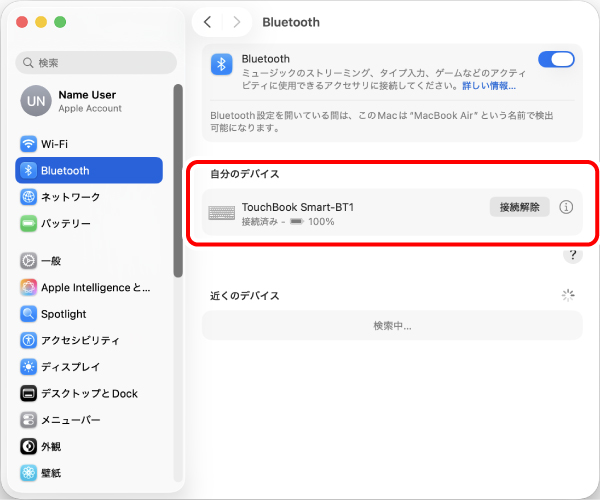This screenshot has width=600, height=500.
Task: Click the ディスプレイ sun icon
Action: [28, 367]
